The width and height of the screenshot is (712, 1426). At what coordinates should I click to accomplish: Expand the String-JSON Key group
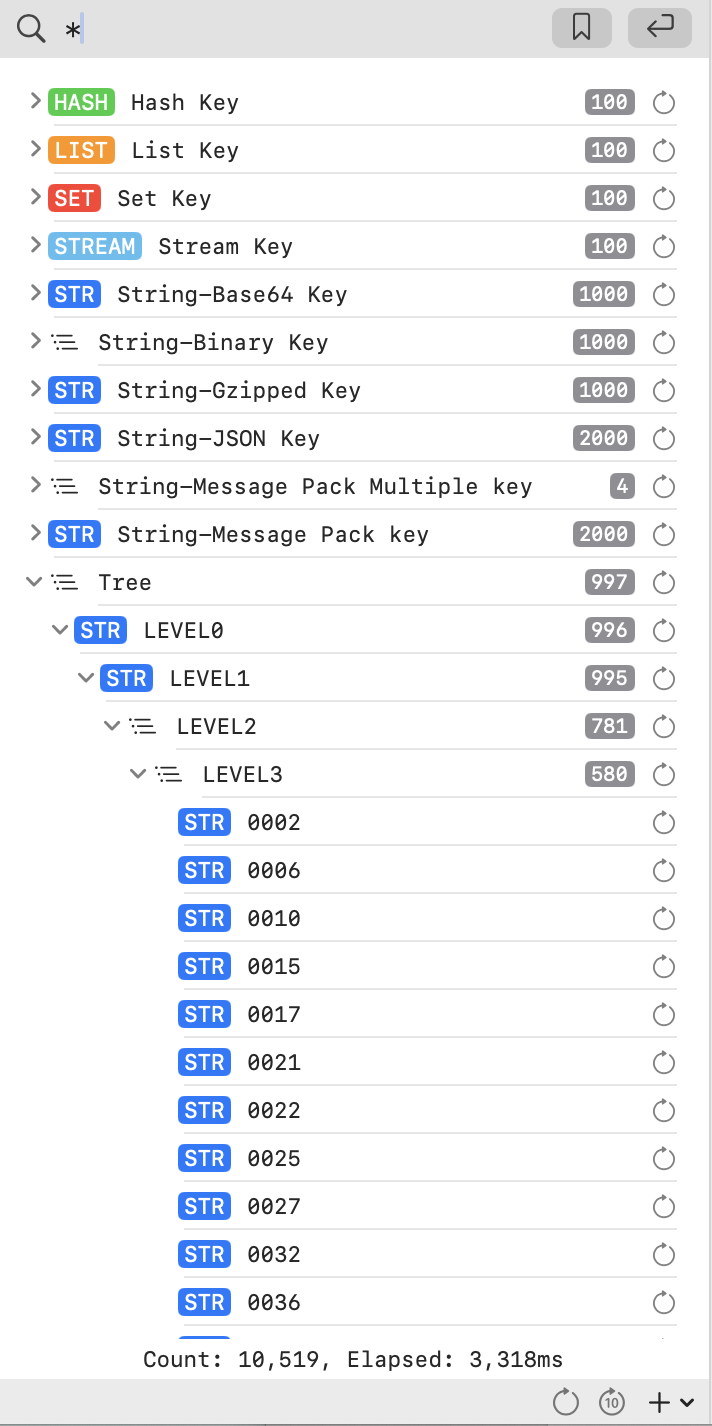35,437
